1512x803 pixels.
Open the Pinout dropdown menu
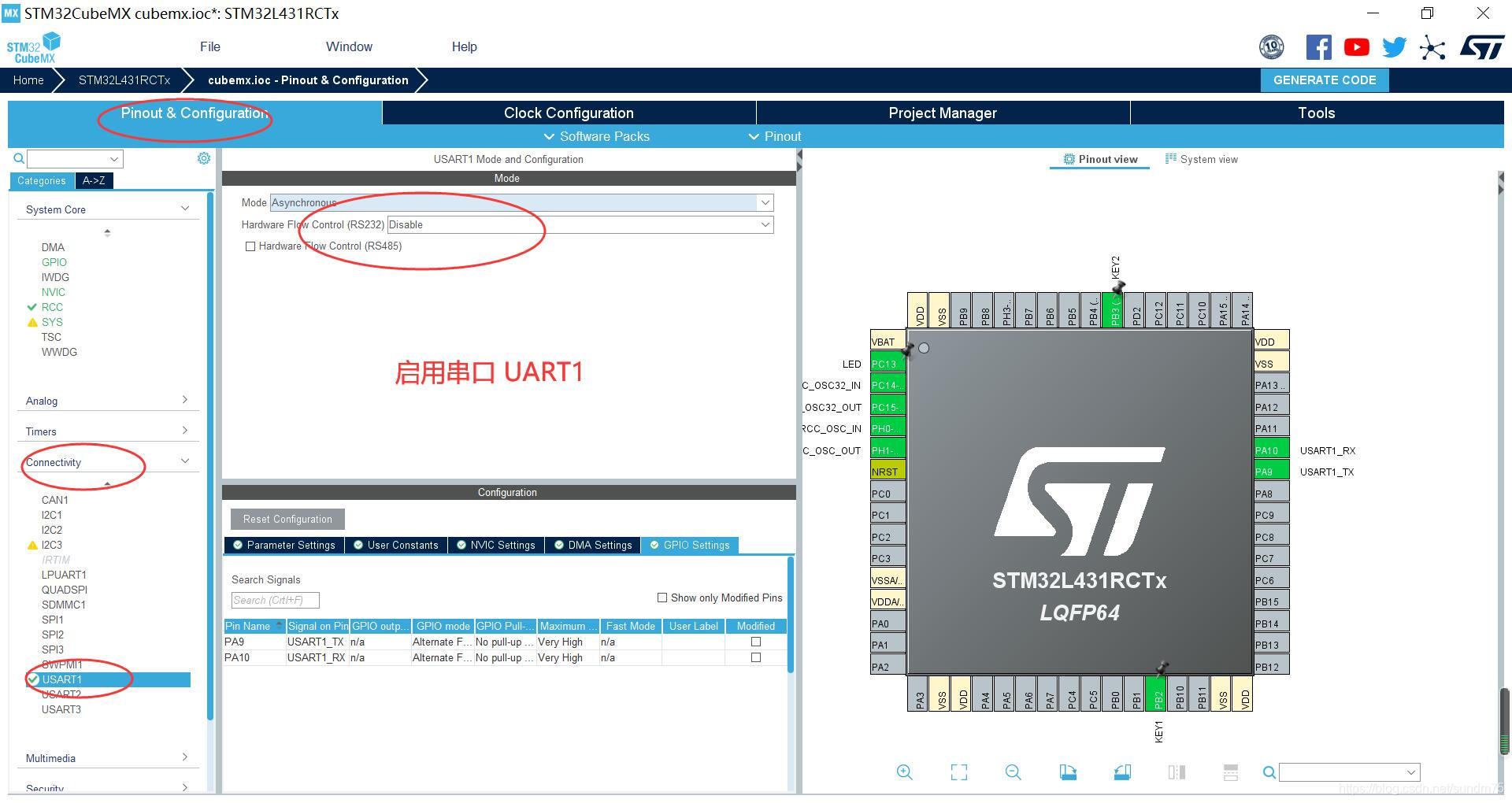click(775, 136)
